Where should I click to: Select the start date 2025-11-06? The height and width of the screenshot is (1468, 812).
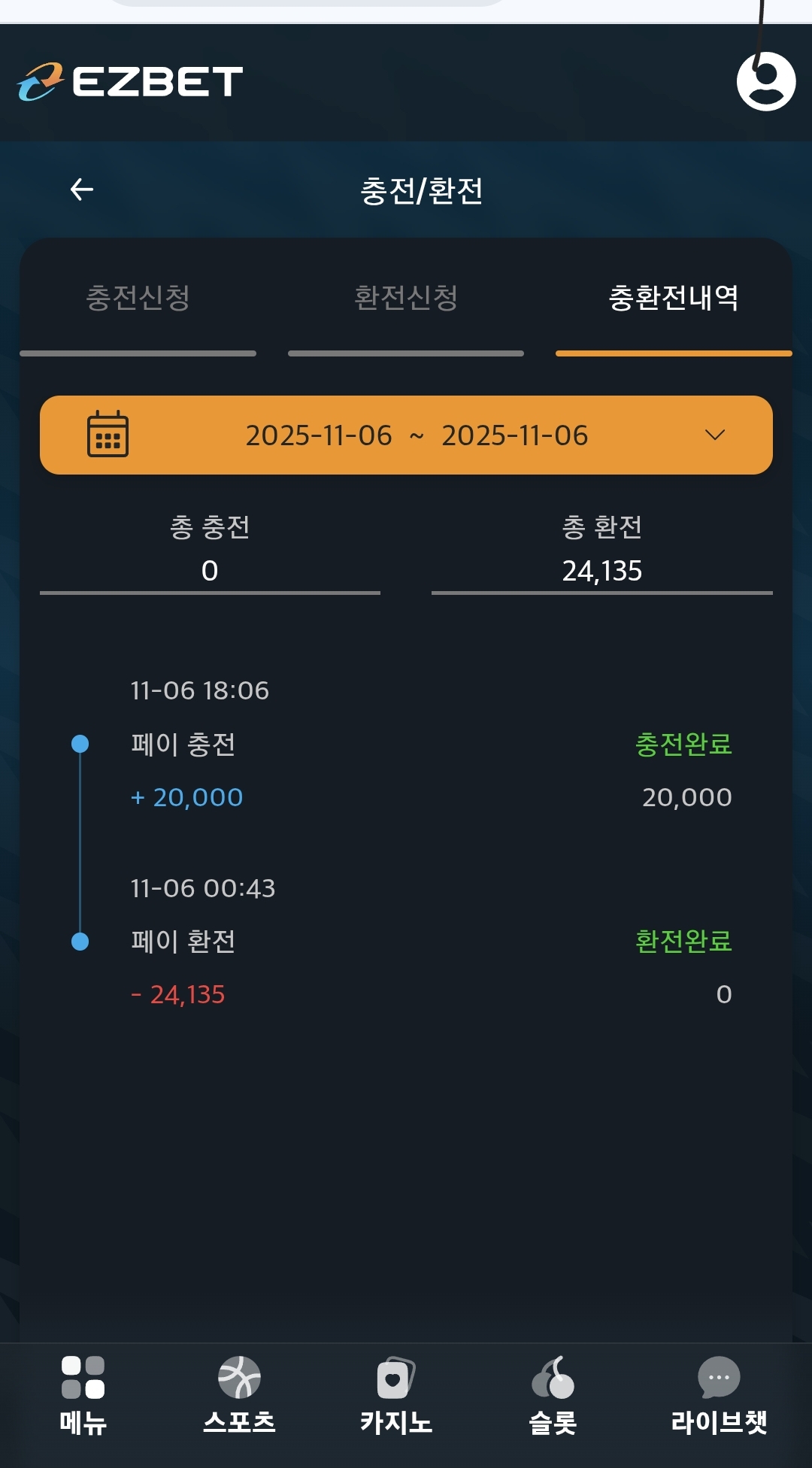tap(319, 435)
